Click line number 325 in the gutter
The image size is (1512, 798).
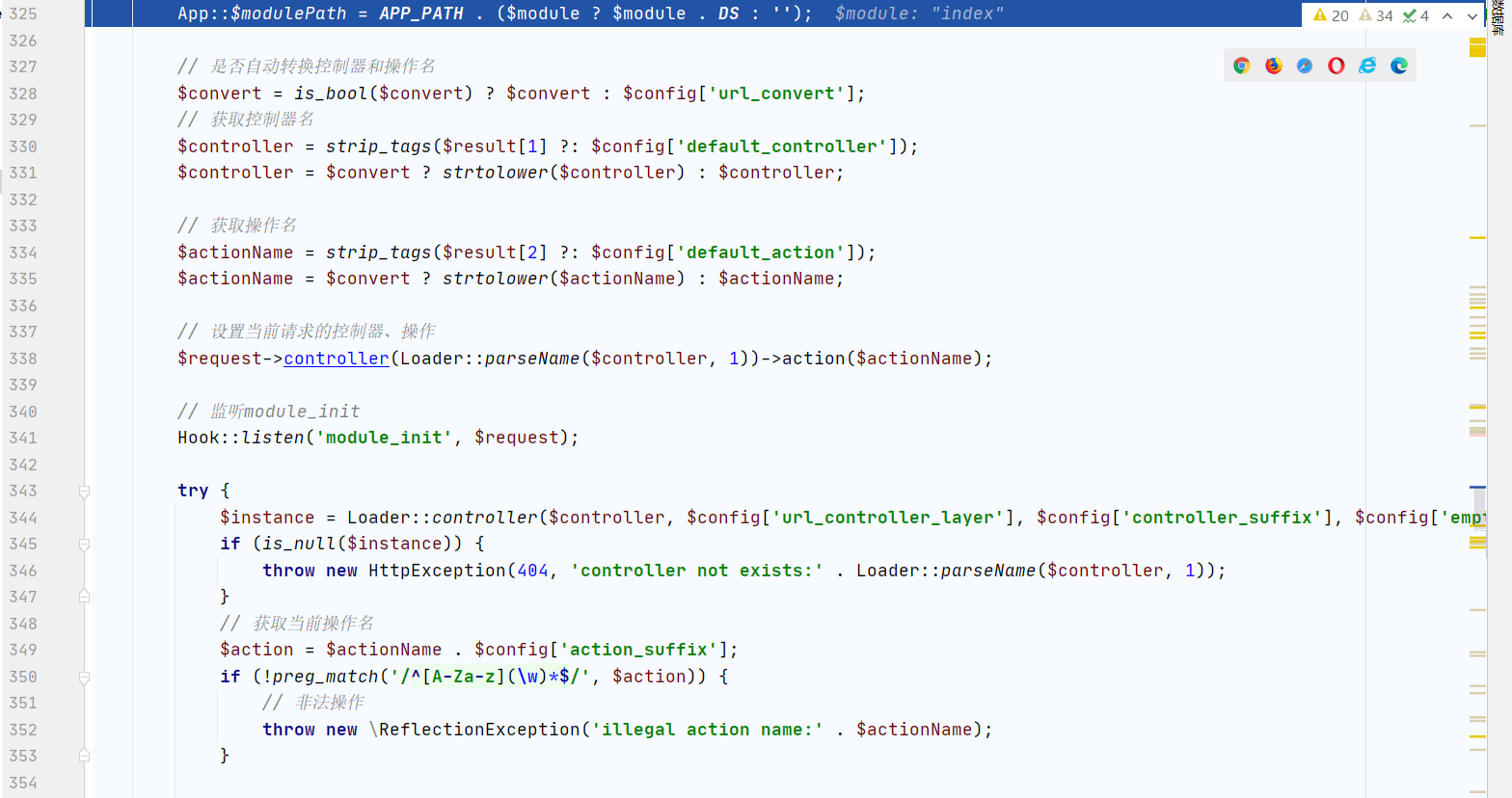(23, 13)
